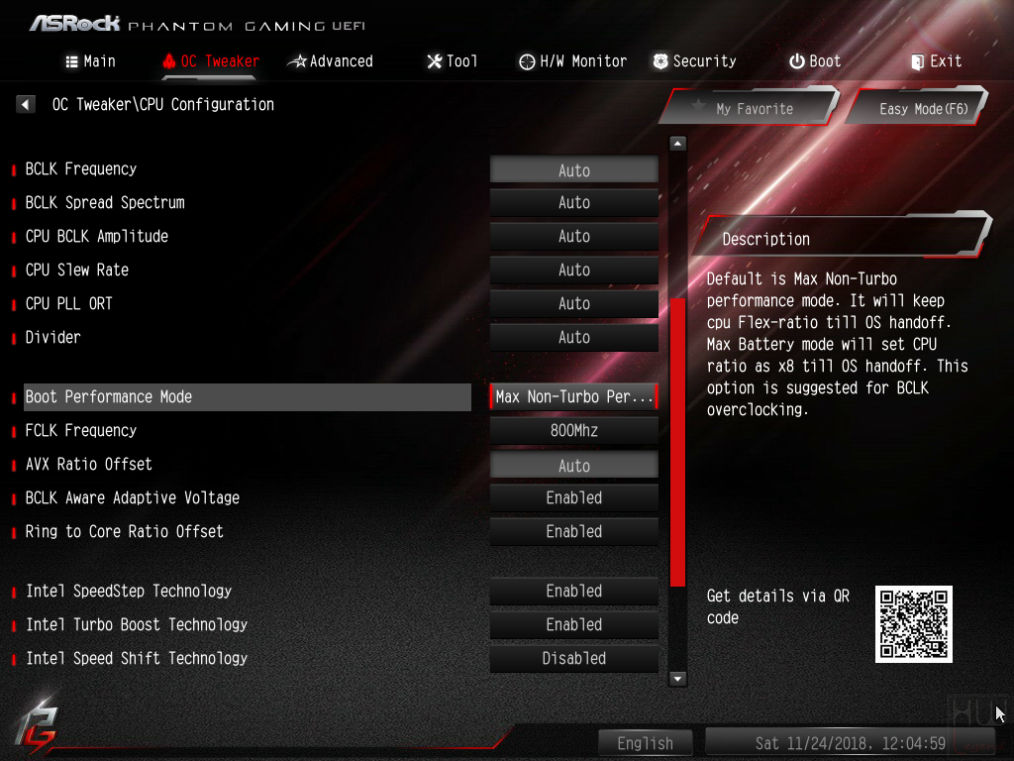Enable Intel Speed Shift Technology
Screen dimensions: 1014x761
[574, 658]
